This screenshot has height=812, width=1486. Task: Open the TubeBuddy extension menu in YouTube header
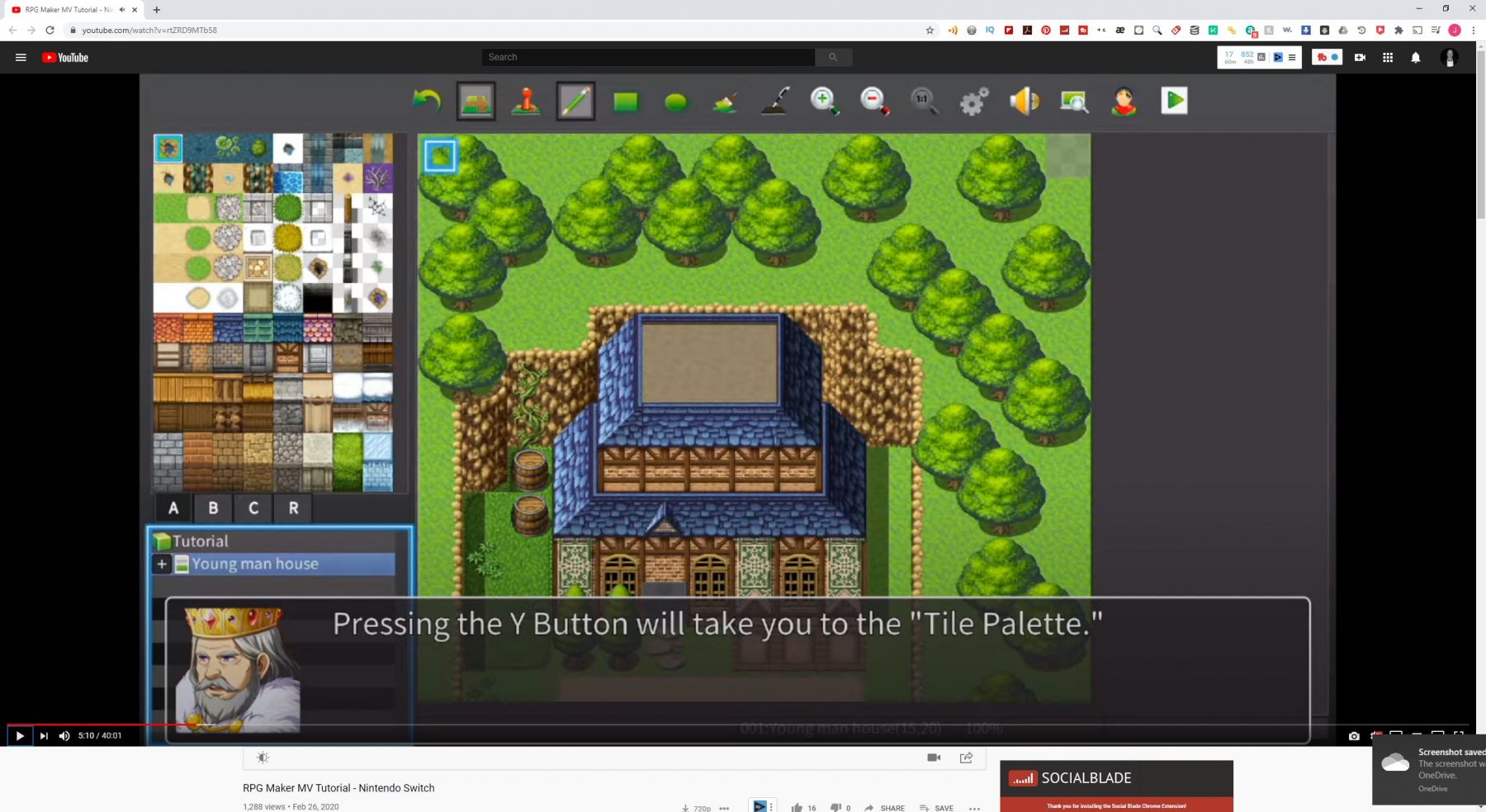[1327, 57]
